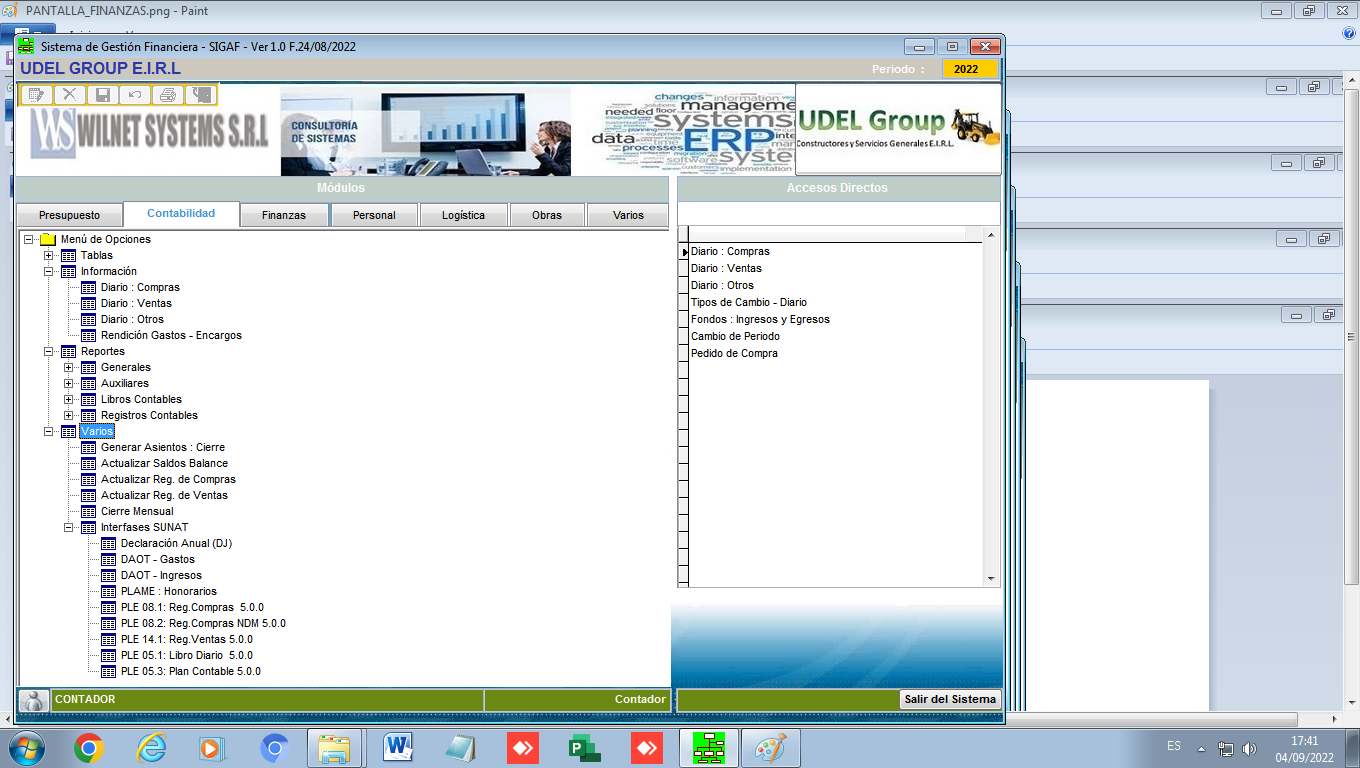Click the exit door toolbar icon
1360x768 pixels.
tap(201, 95)
